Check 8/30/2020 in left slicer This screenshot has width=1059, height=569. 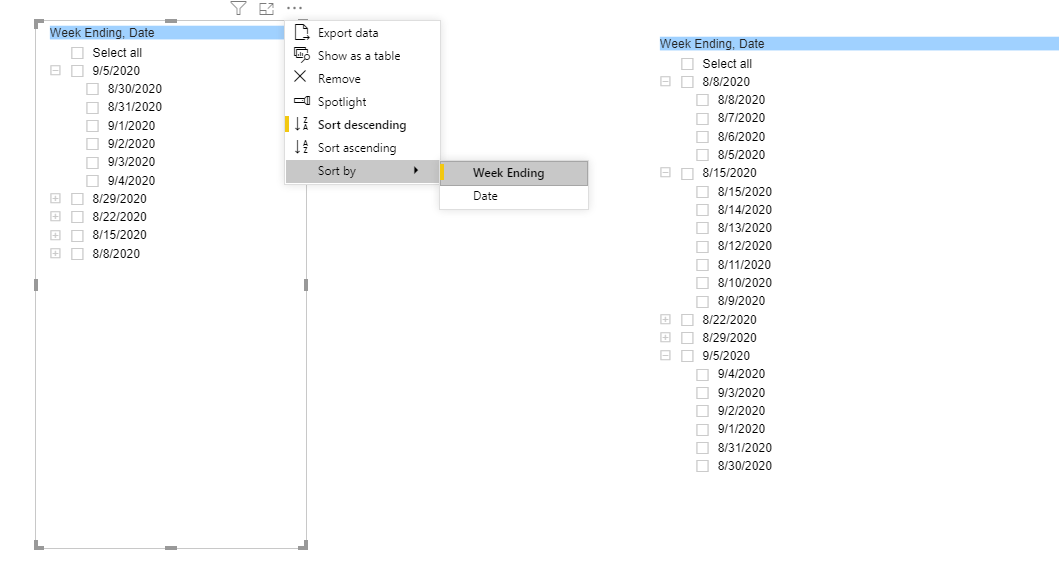[93, 89]
